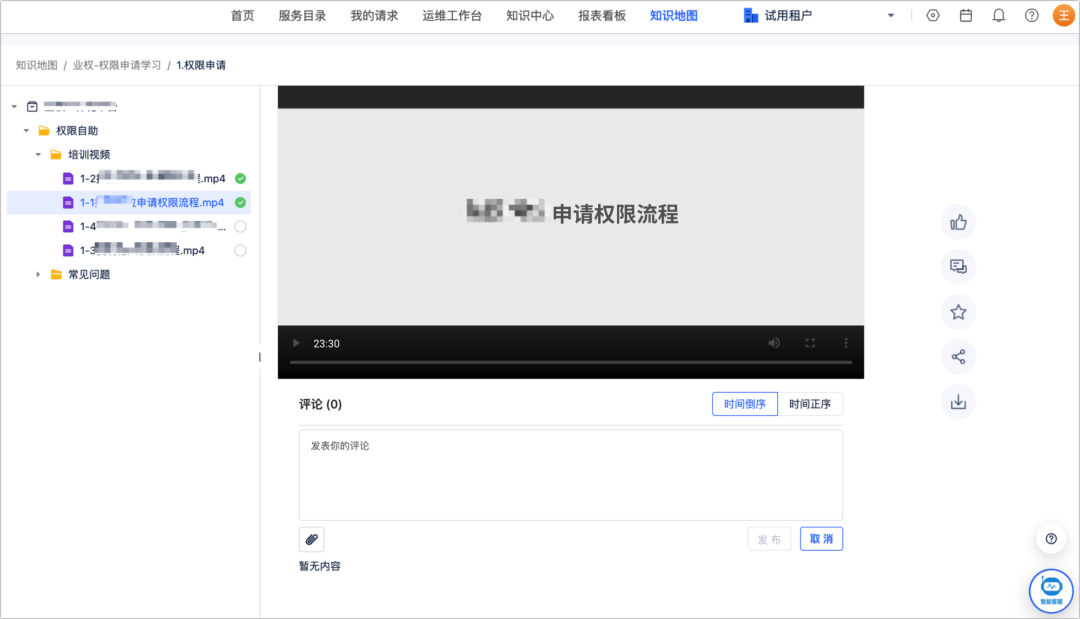This screenshot has width=1080, height=619.
Task: Click the 培训视频 folder icon
Action: 56,155
